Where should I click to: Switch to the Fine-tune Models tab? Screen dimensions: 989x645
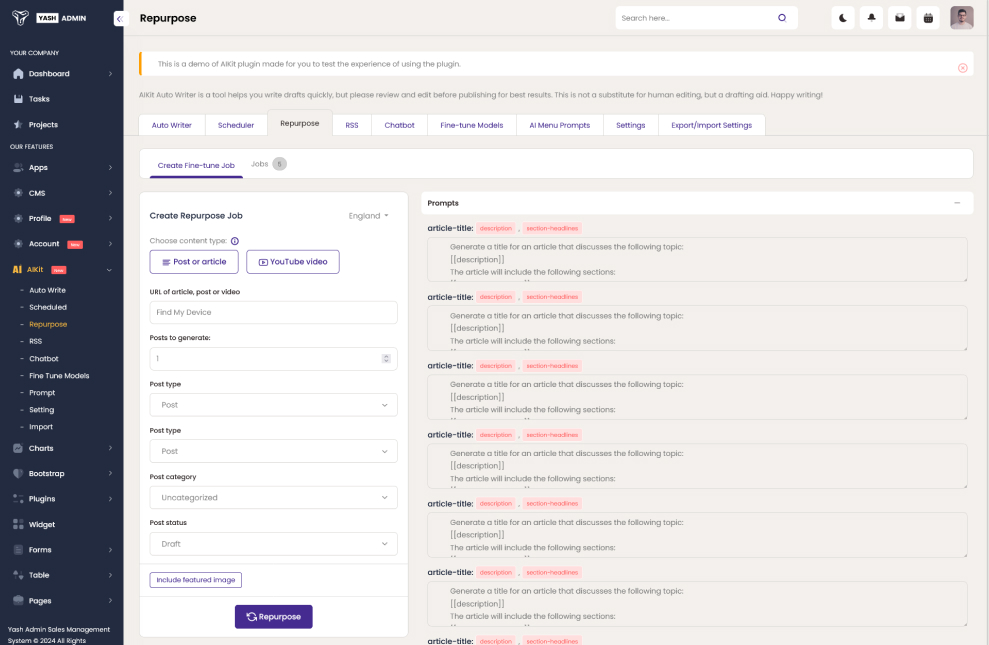point(472,125)
